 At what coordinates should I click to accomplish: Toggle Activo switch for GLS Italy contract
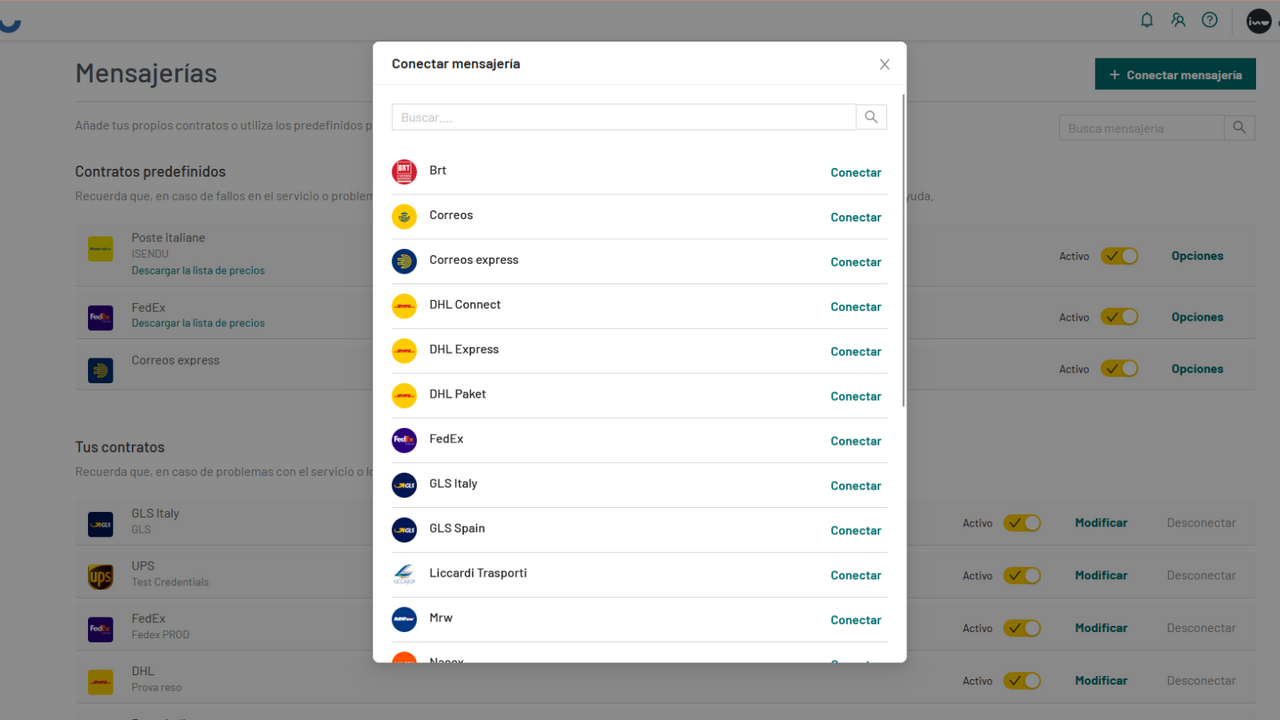coord(1023,523)
